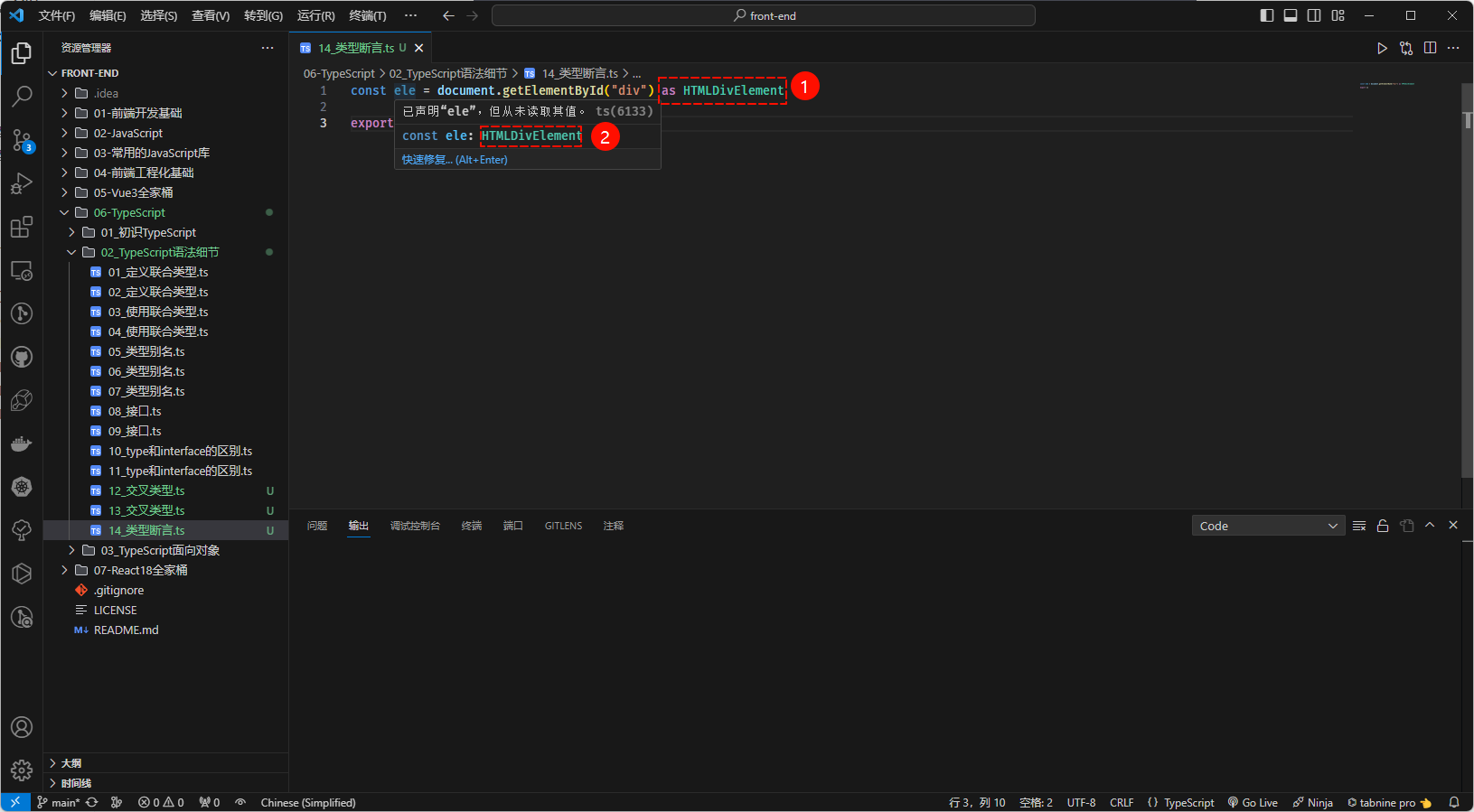
Task: Click Go Live in status bar
Action: pos(1253,802)
